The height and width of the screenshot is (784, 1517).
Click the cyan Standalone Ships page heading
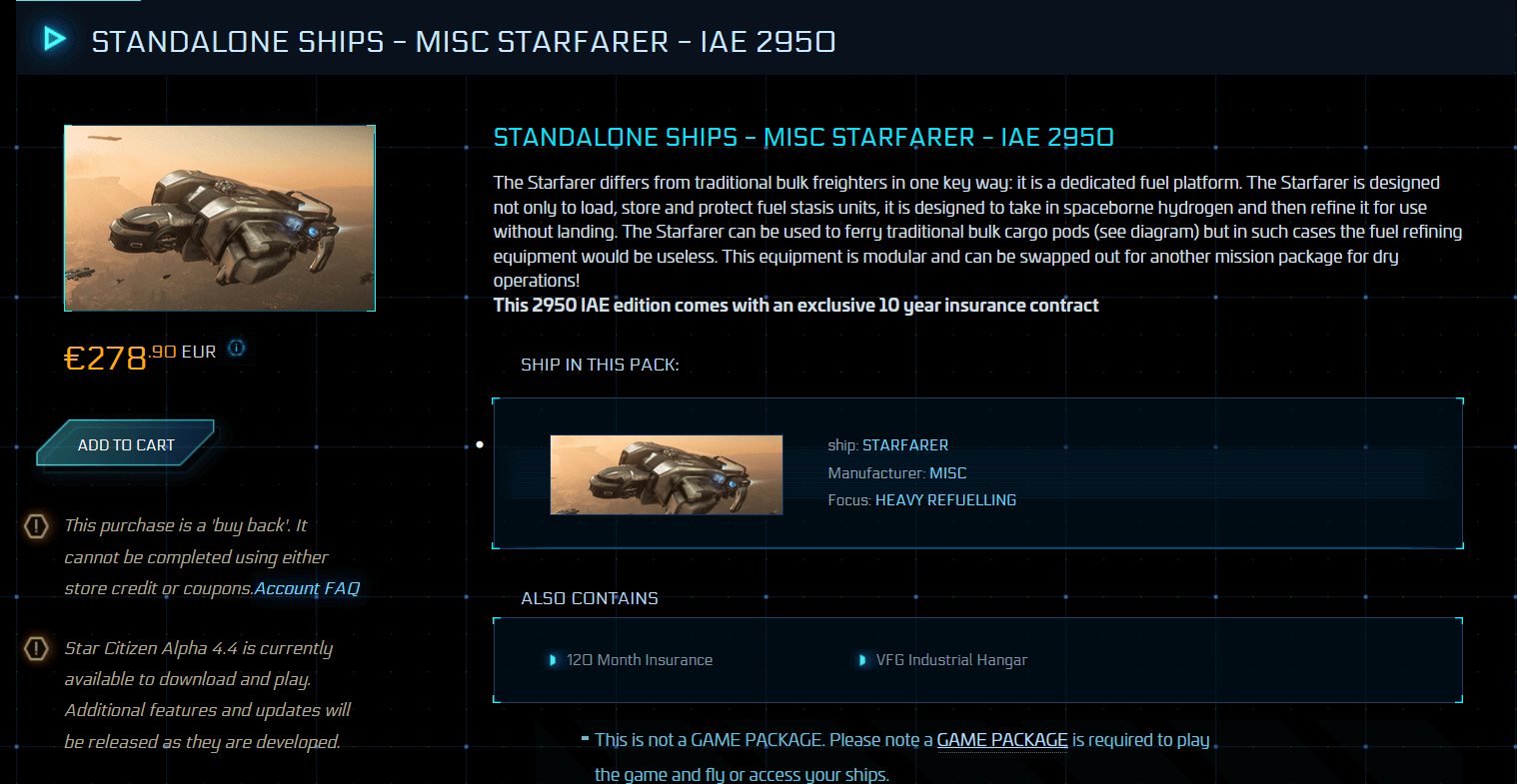pyautogui.click(x=802, y=137)
